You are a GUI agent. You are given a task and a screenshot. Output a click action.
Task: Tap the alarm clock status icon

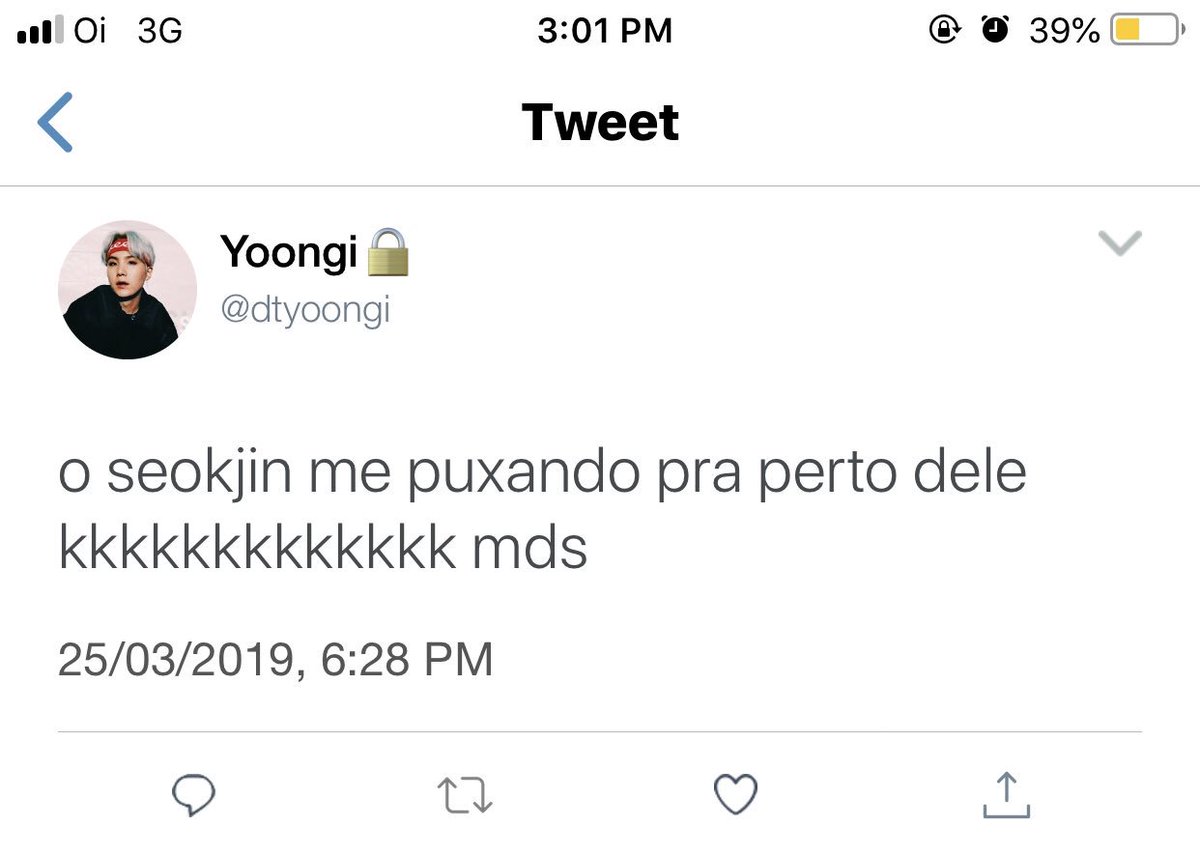tap(994, 31)
